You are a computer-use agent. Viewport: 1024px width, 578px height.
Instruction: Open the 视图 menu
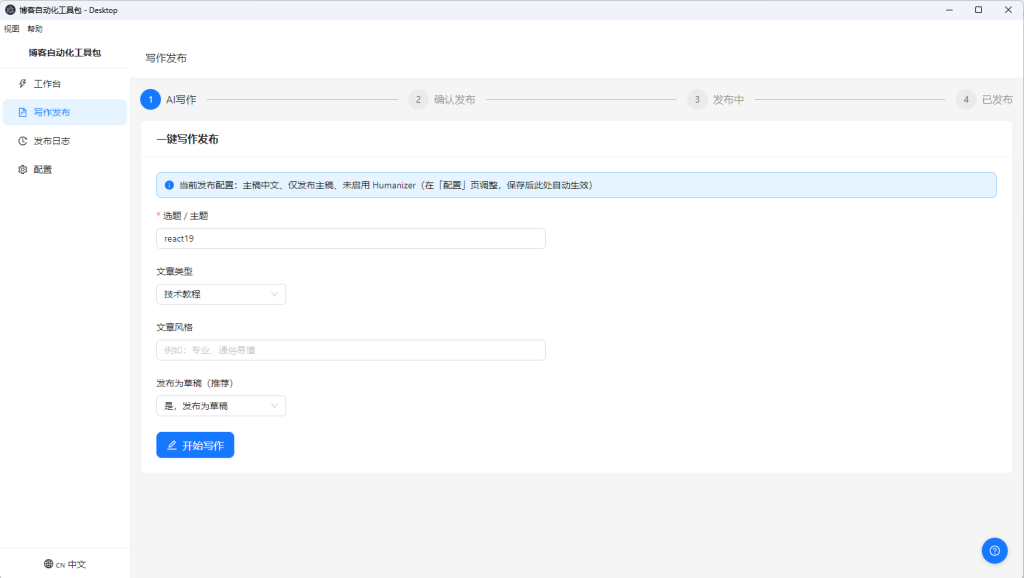pyautogui.click(x=12, y=29)
